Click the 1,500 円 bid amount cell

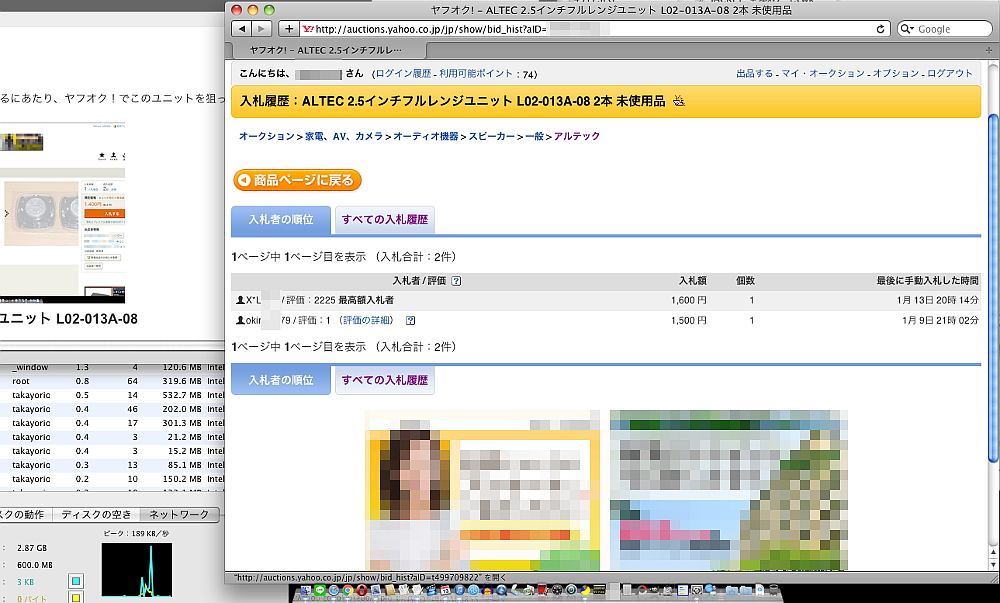coord(688,320)
